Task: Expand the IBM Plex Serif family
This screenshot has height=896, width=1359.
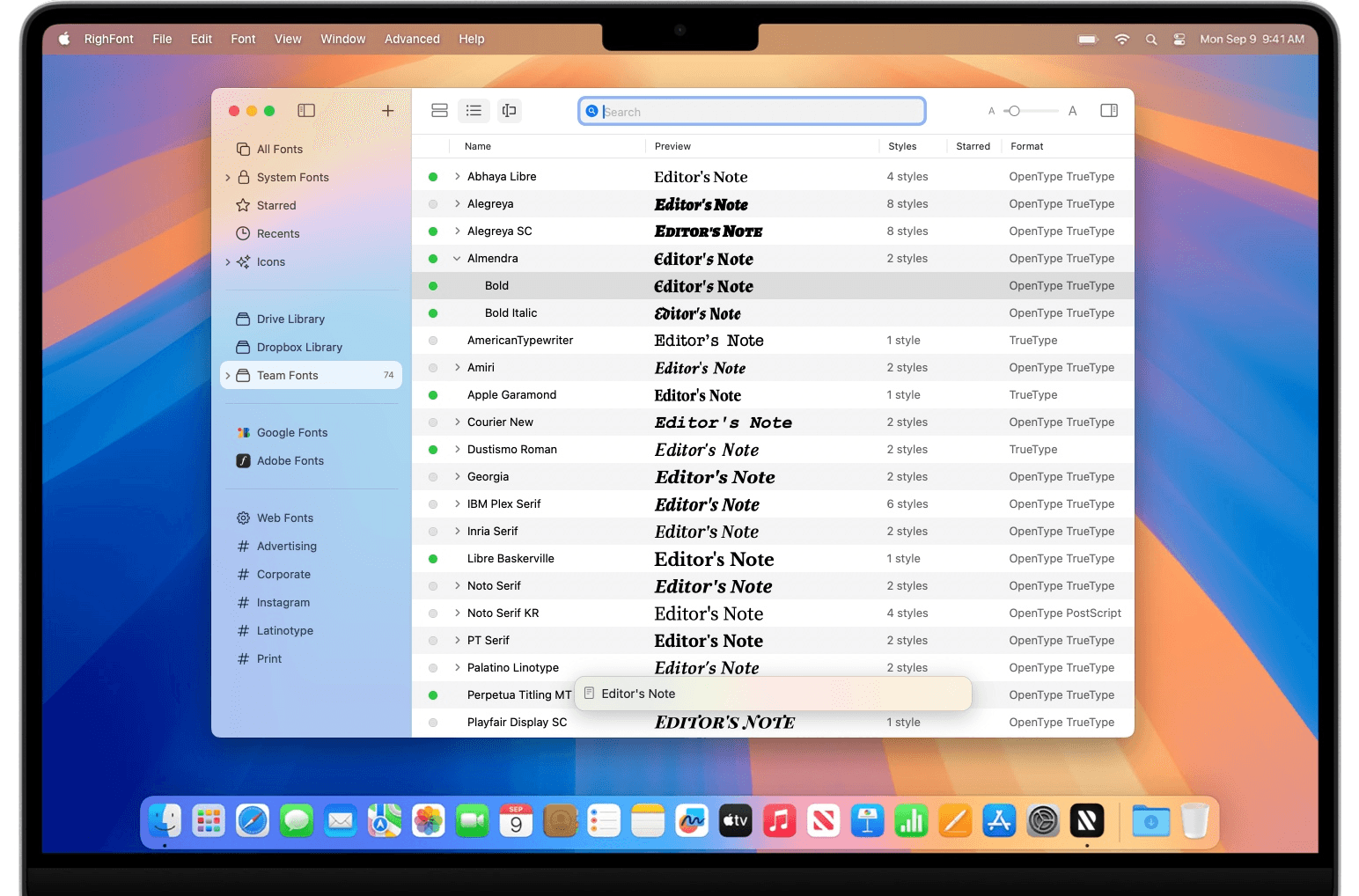Action: 457,504
